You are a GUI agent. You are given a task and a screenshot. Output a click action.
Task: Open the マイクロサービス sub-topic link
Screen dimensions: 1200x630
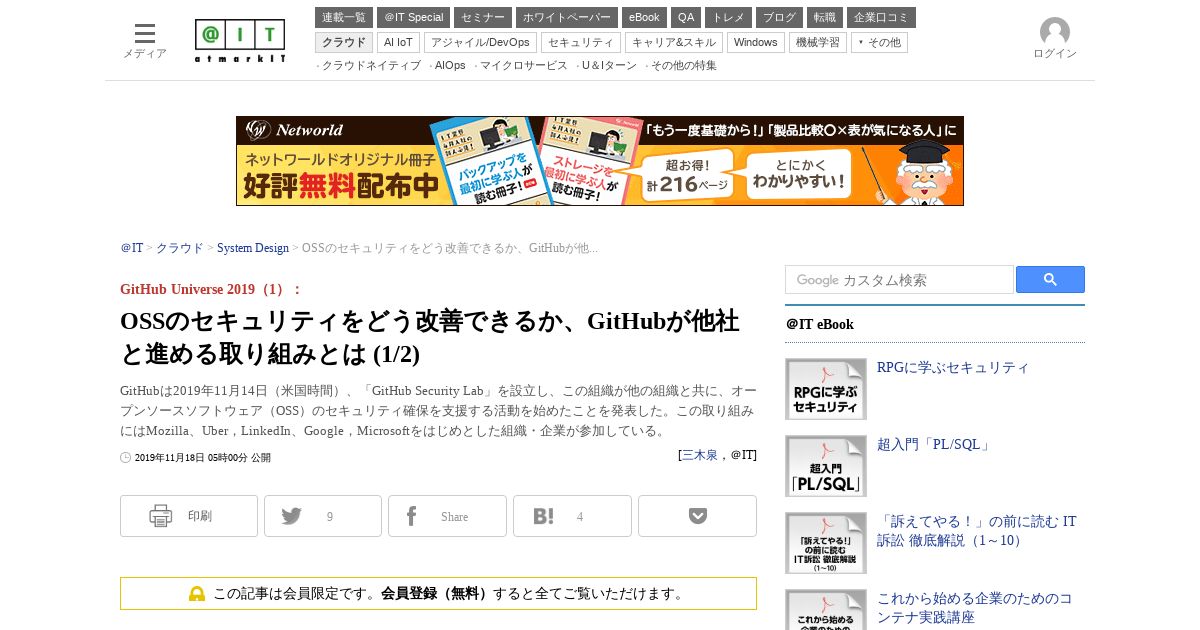523,66
